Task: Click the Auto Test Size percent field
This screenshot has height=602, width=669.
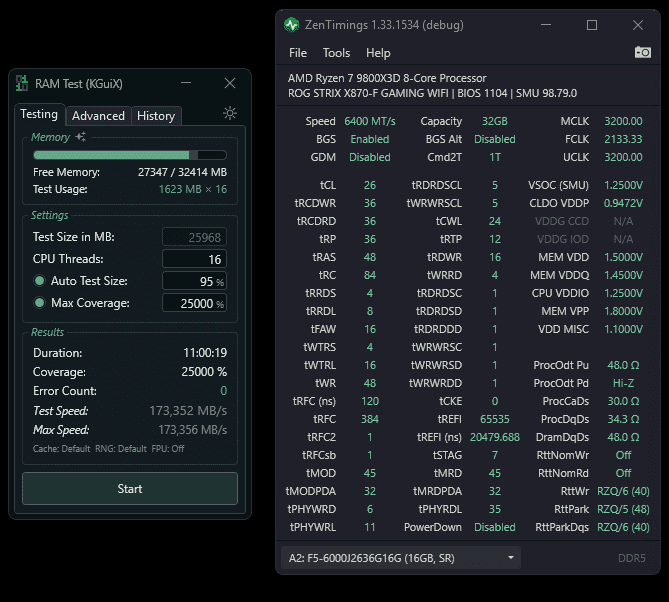Action: (x=194, y=281)
